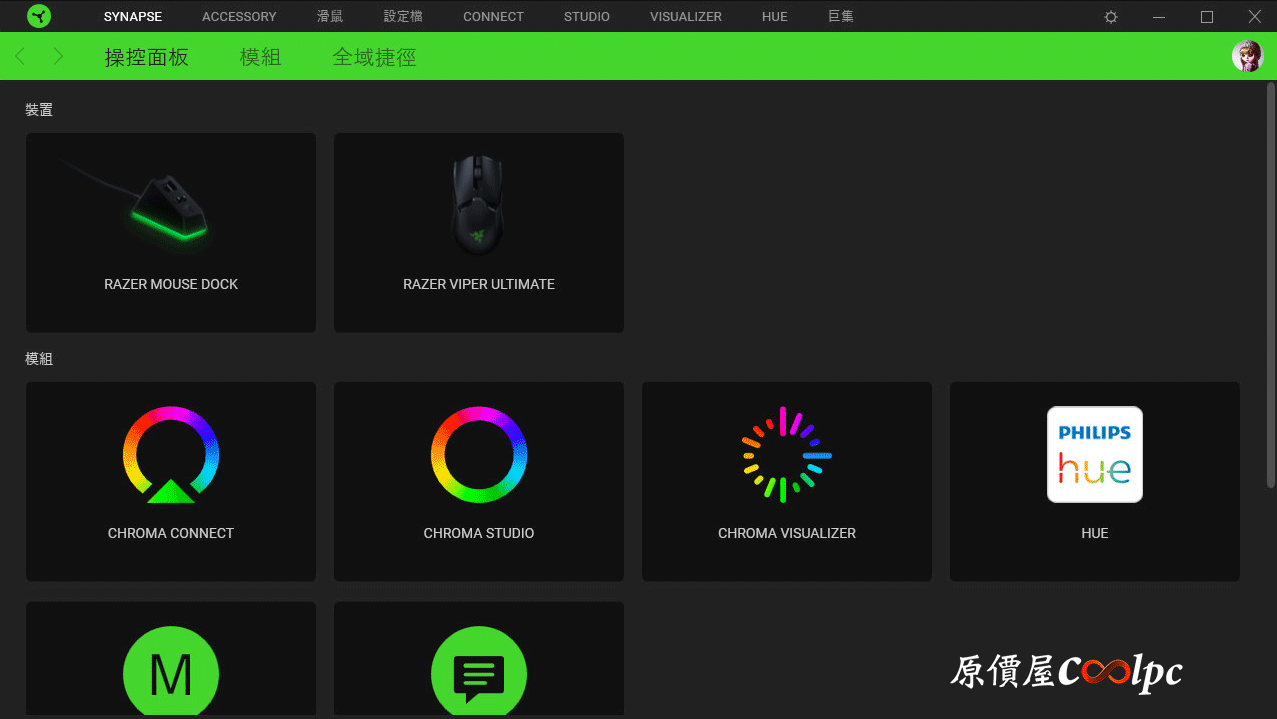Click the Chroma Visualizer burst icon

[x=787, y=454]
